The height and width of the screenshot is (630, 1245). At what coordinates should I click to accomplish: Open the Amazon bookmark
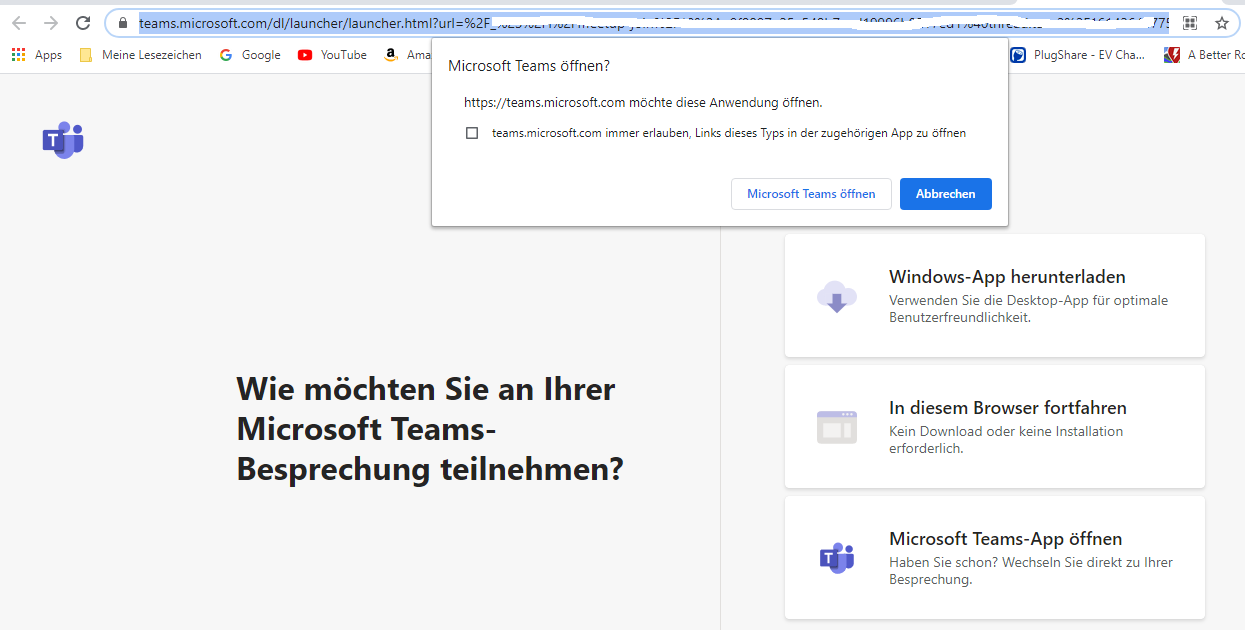tap(407, 55)
